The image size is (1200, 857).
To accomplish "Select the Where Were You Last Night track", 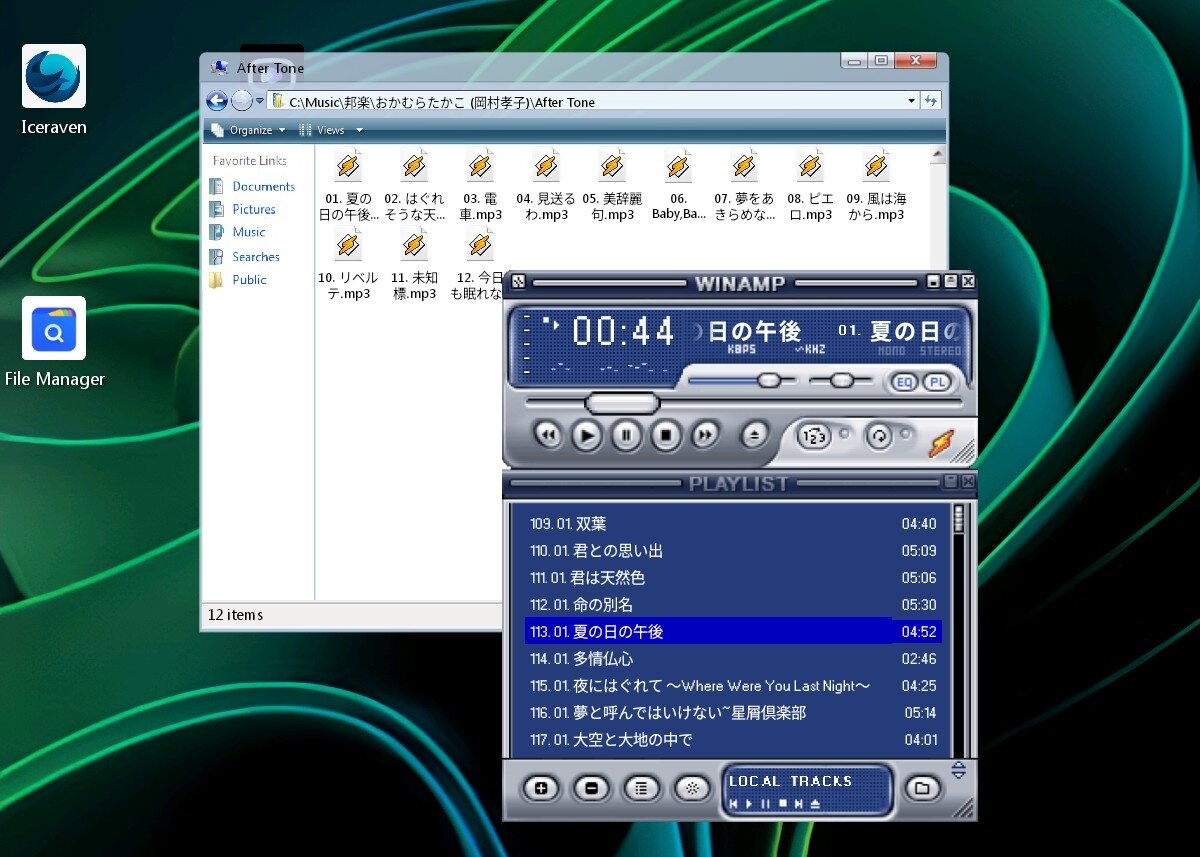I will (733, 686).
